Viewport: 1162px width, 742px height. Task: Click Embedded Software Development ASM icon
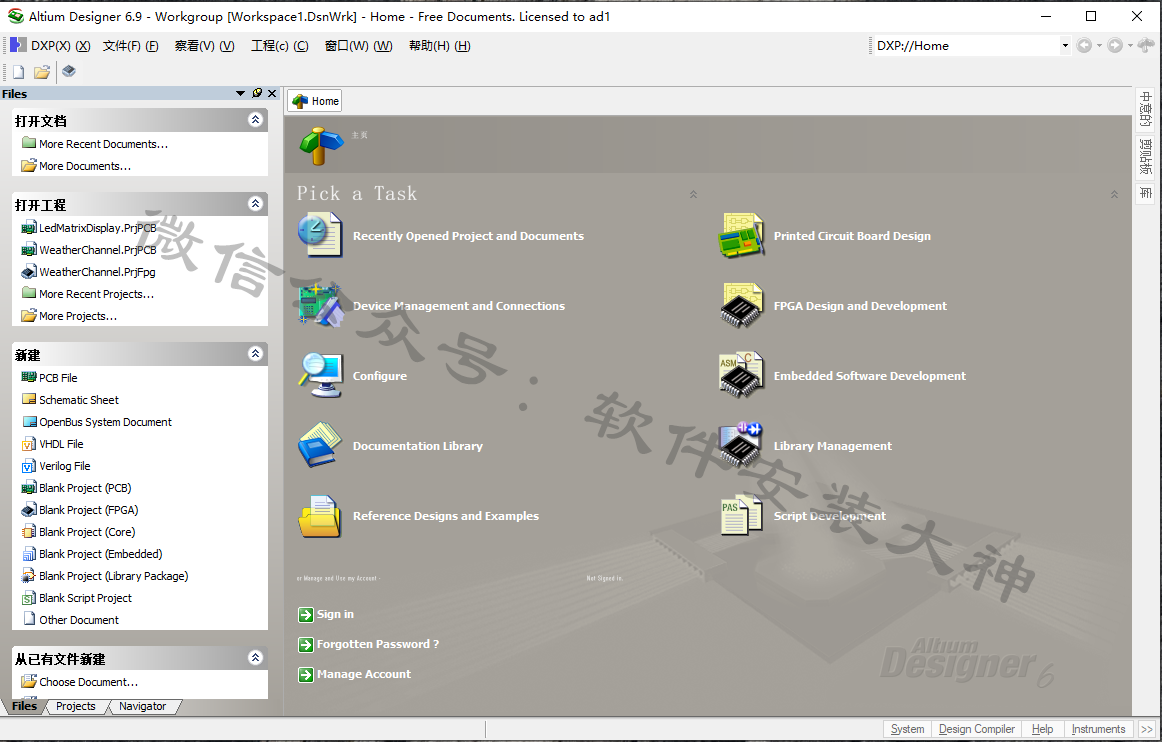click(741, 375)
